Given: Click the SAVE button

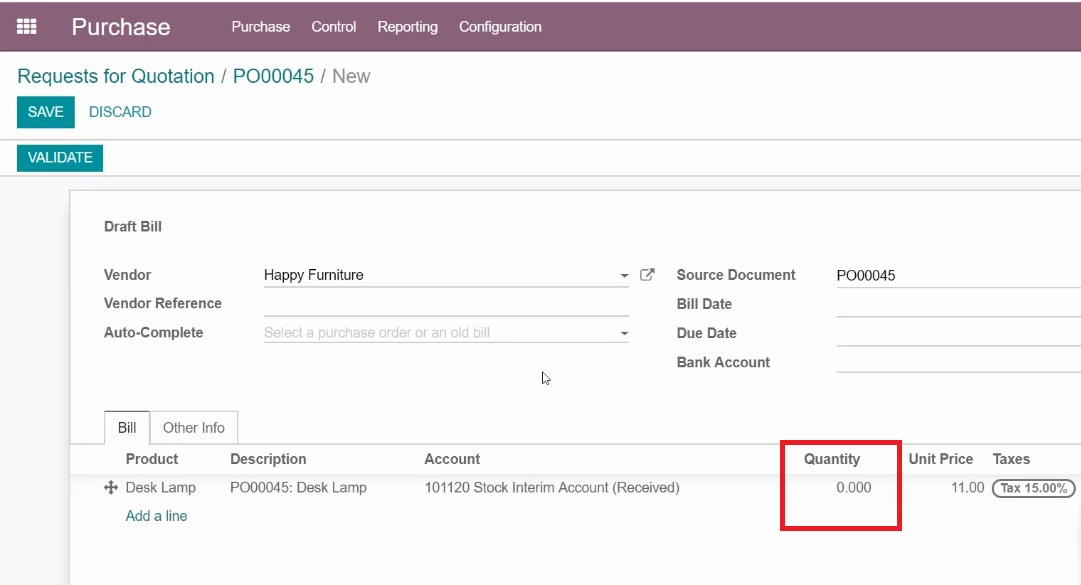Looking at the screenshot, I should [x=46, y=112].
